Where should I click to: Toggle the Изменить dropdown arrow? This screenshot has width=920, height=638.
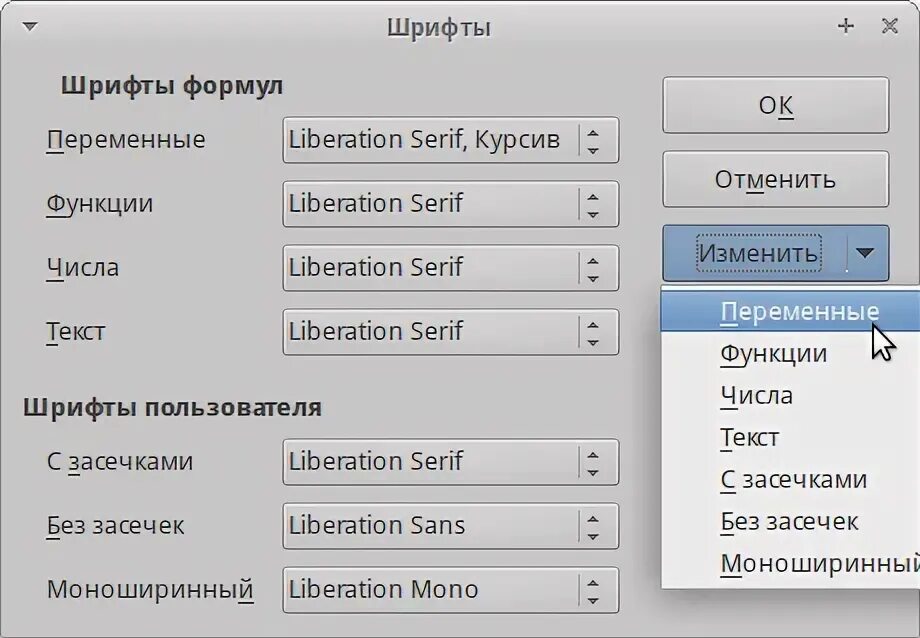[866, 253]
